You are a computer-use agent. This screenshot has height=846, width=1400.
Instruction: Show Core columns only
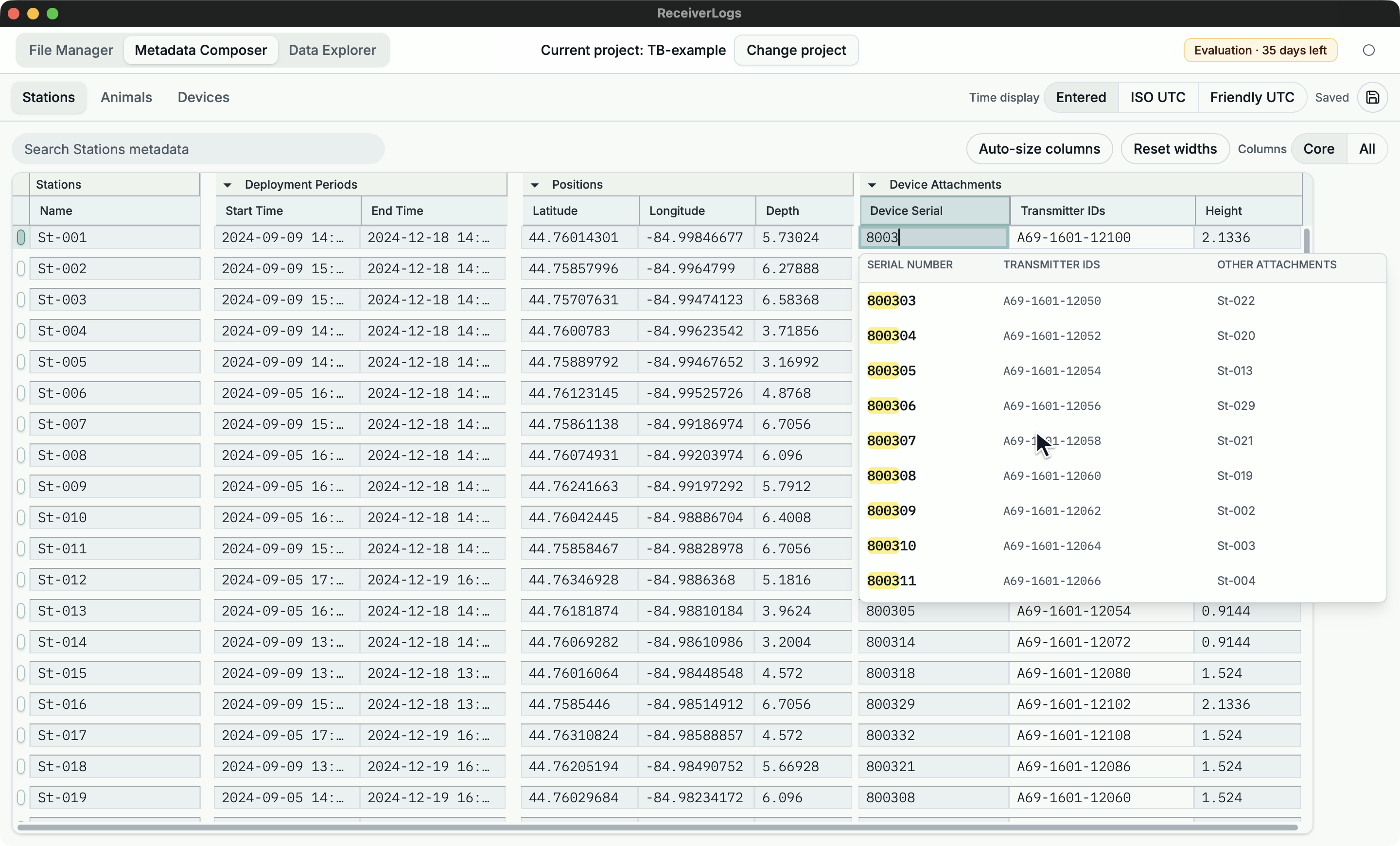point(1318,149)
